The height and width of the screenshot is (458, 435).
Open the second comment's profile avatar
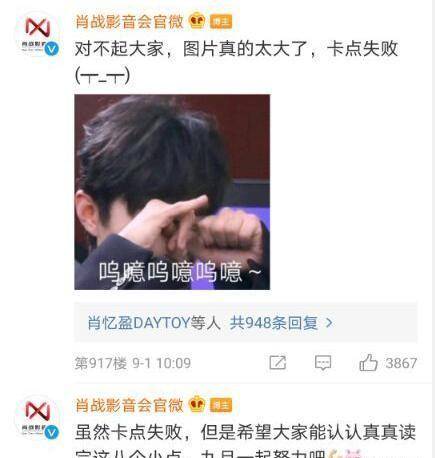click(38, 419)
